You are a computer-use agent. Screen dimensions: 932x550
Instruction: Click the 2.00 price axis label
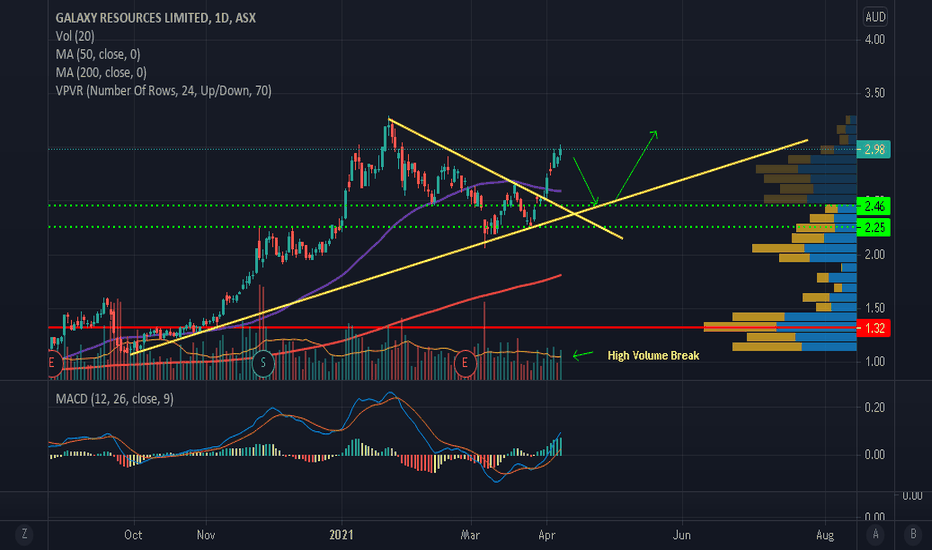coord(875,254)
